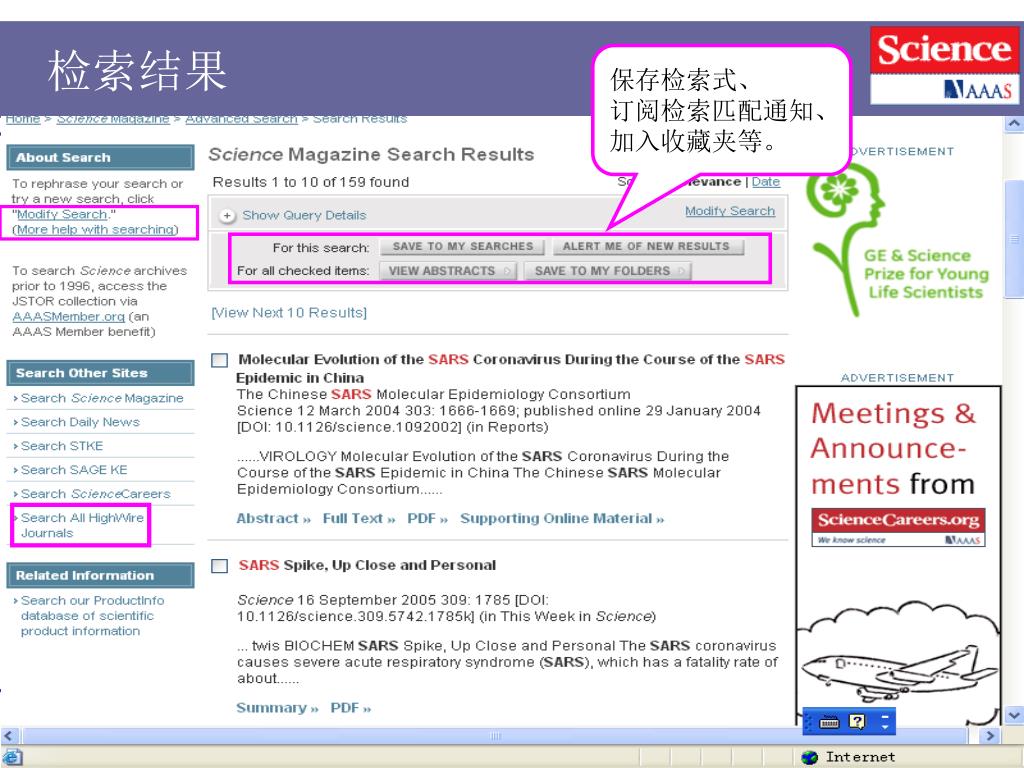Image resolution: width=1024 pixels, height=768 pixels.
Task: Select Search Daily News sidebar item
Action: 80,422
